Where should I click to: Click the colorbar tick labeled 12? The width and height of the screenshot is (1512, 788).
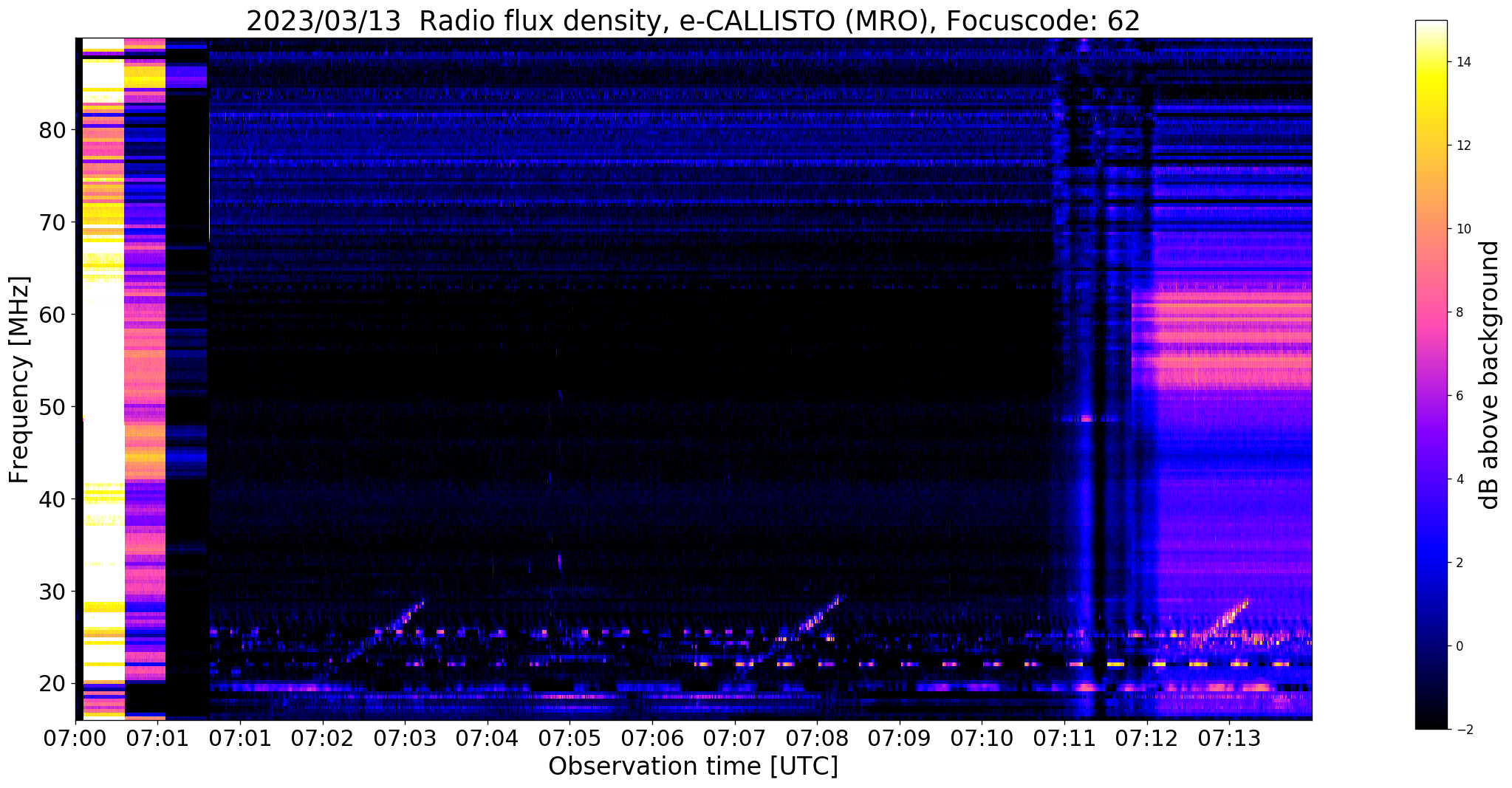(x=1463, y=145)
